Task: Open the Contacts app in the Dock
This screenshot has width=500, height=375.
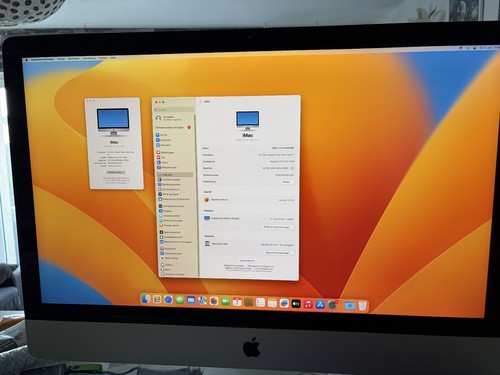Action: 249,302
